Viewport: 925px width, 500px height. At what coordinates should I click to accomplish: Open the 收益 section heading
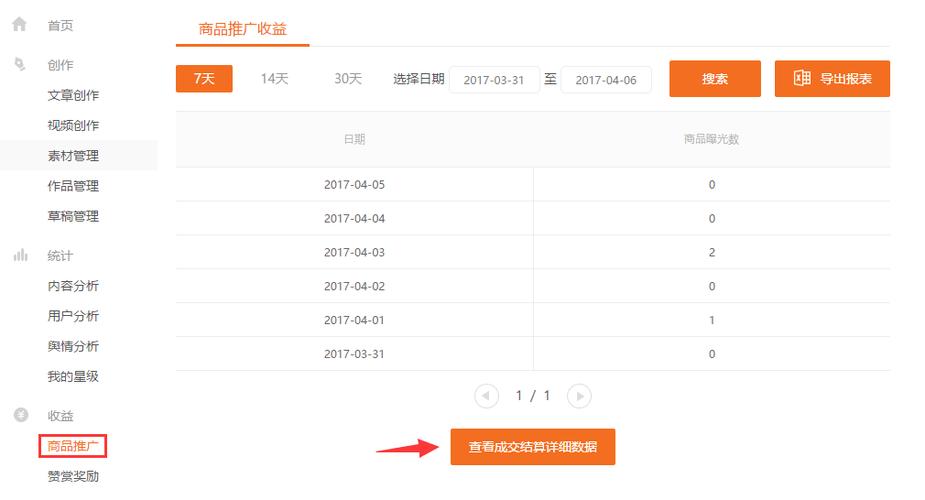60,416
